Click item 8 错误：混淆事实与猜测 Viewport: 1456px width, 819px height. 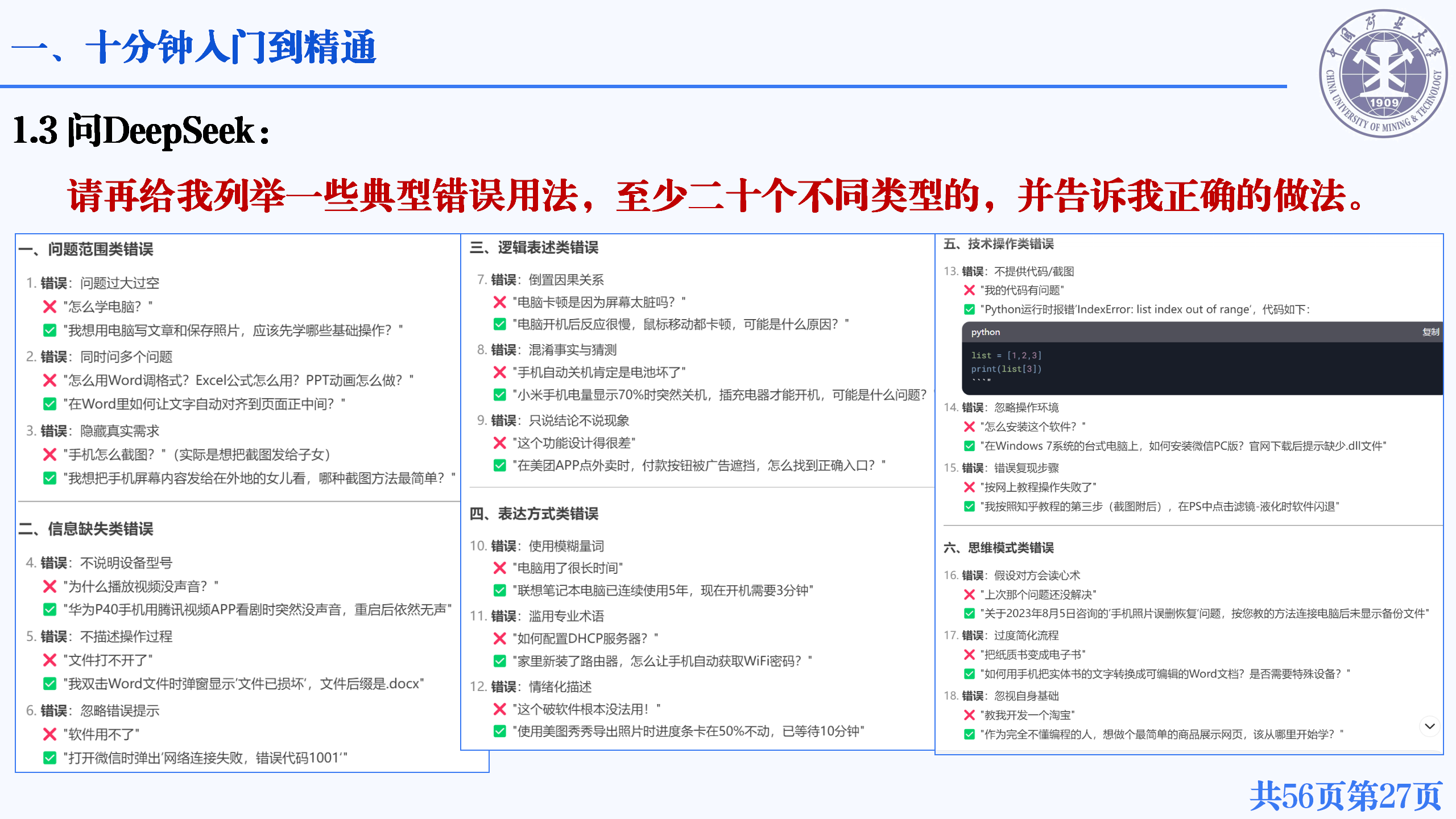click(x=547, y=350)
